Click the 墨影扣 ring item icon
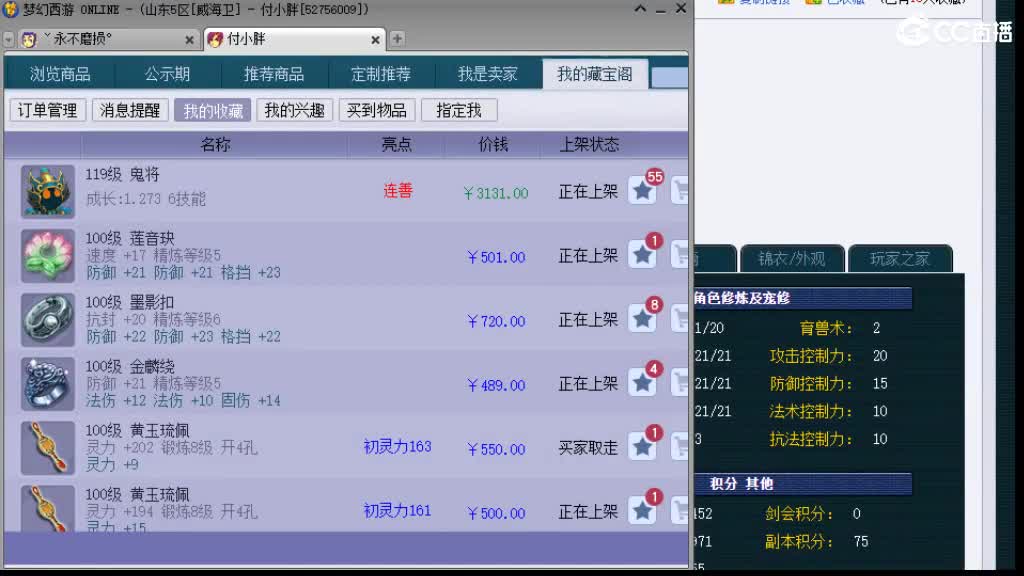 48,319
